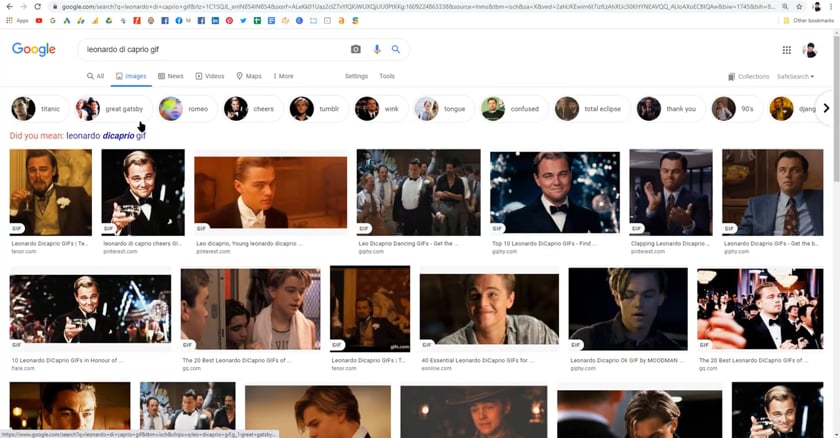
Task: Select the Images tab
Action: pos(131,76)
